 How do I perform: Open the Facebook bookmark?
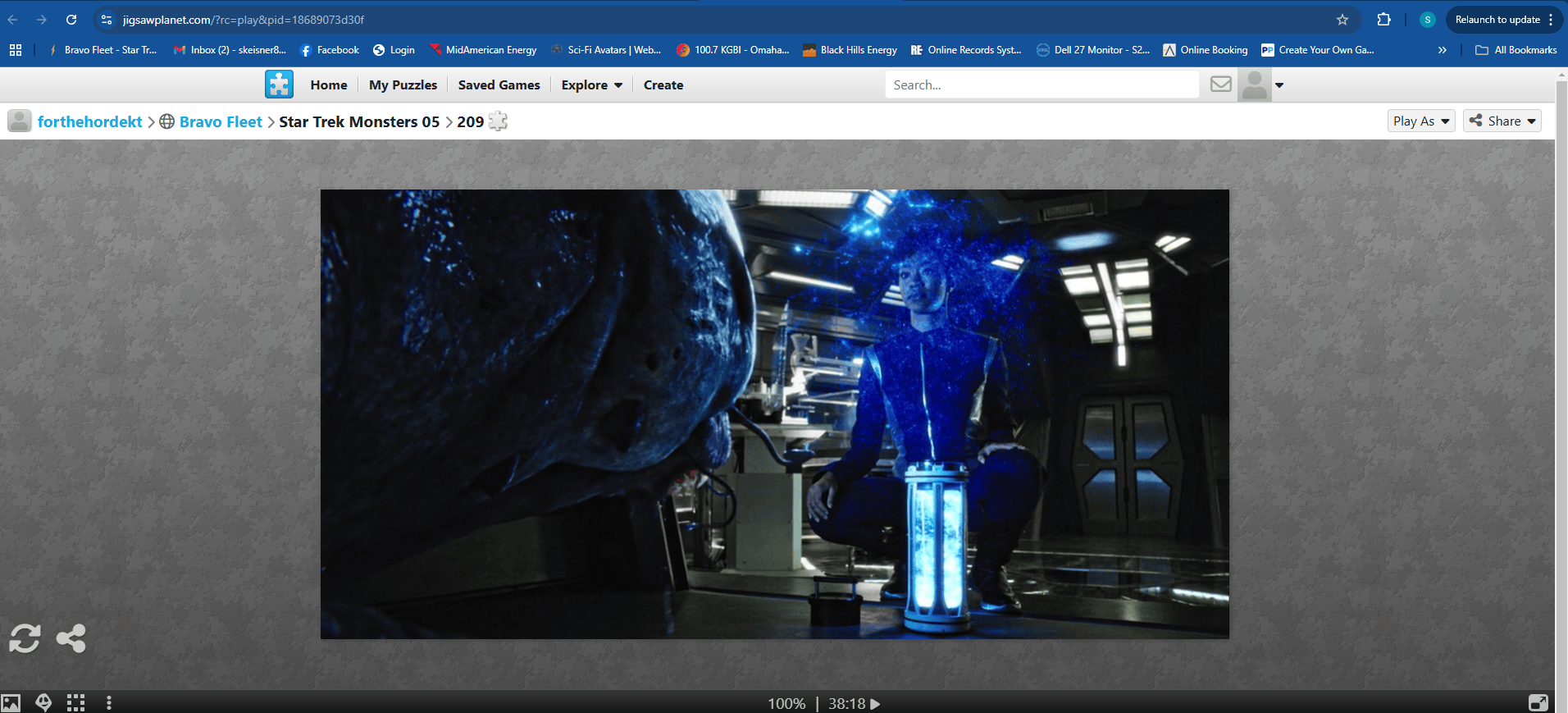point(330,50)
